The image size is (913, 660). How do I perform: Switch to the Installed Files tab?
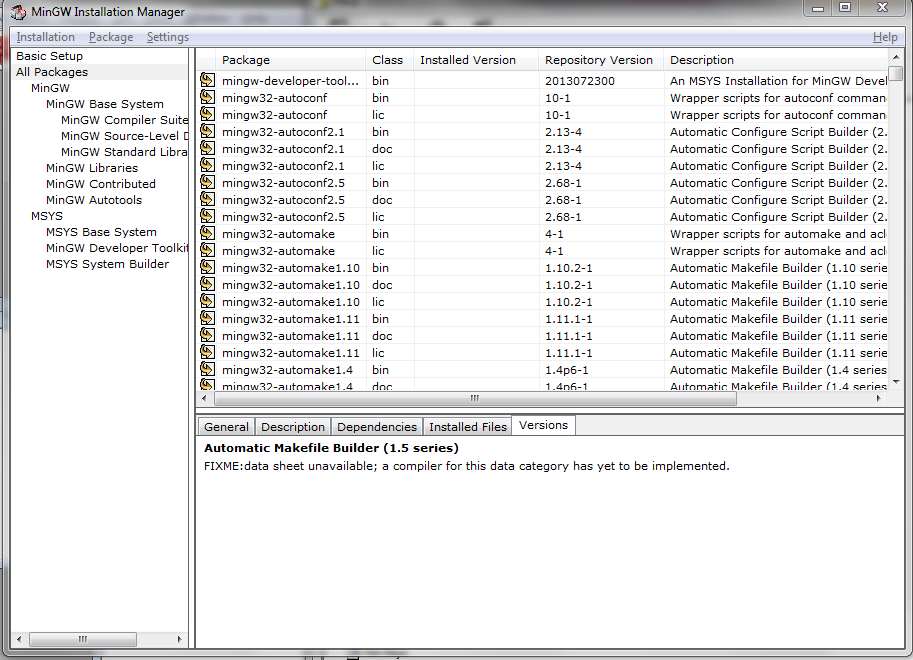pyautogui.click(x=468, y=427)
